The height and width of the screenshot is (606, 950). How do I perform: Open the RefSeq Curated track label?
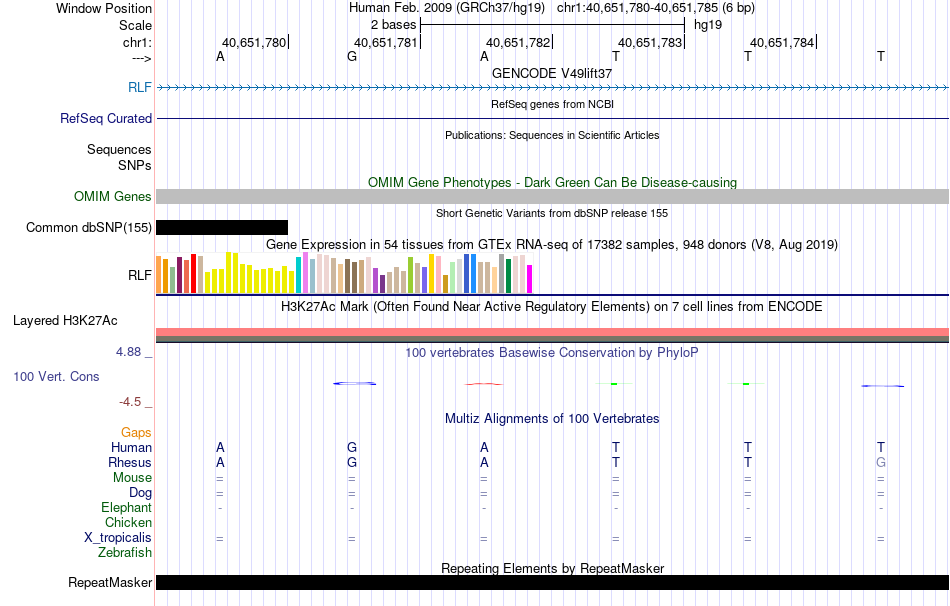[x=105, y=118]
